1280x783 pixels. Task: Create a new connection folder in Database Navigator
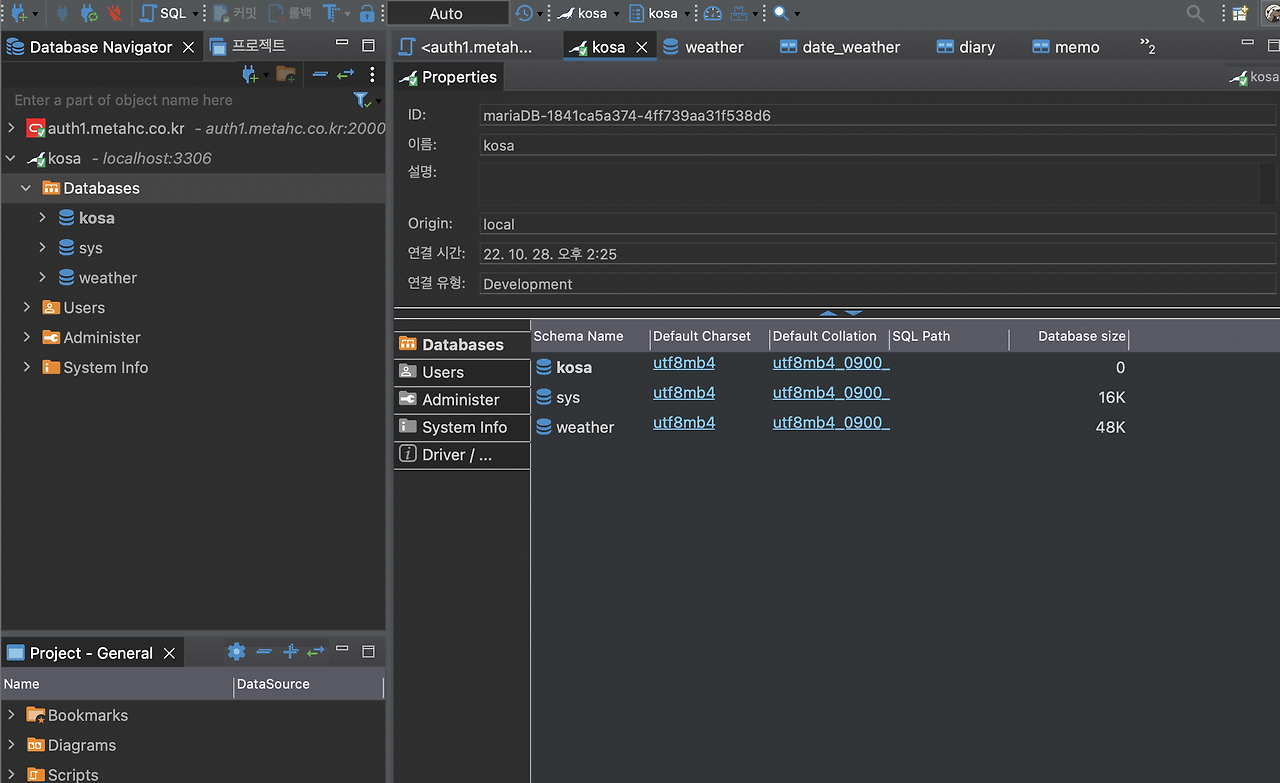(x=286, y=73)
